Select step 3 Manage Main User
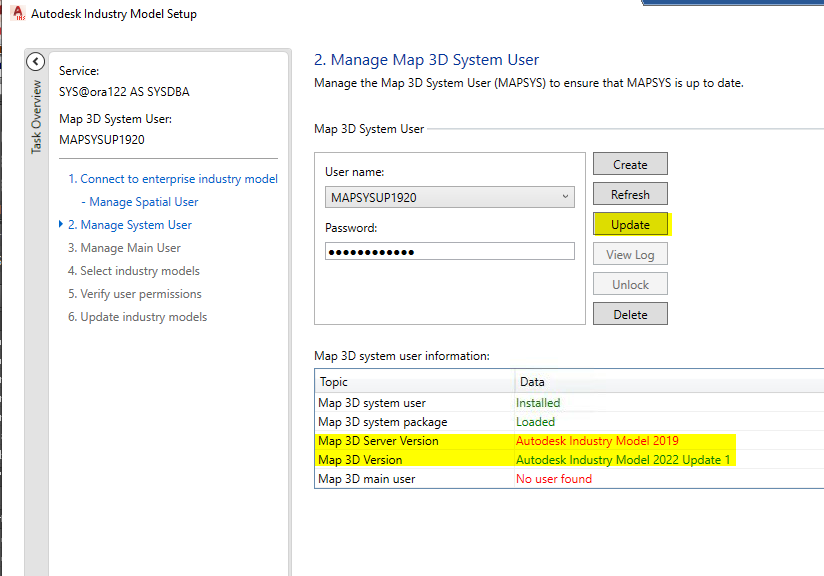The height and width of the screenshot is (576, 824). [x=124, y=248]
